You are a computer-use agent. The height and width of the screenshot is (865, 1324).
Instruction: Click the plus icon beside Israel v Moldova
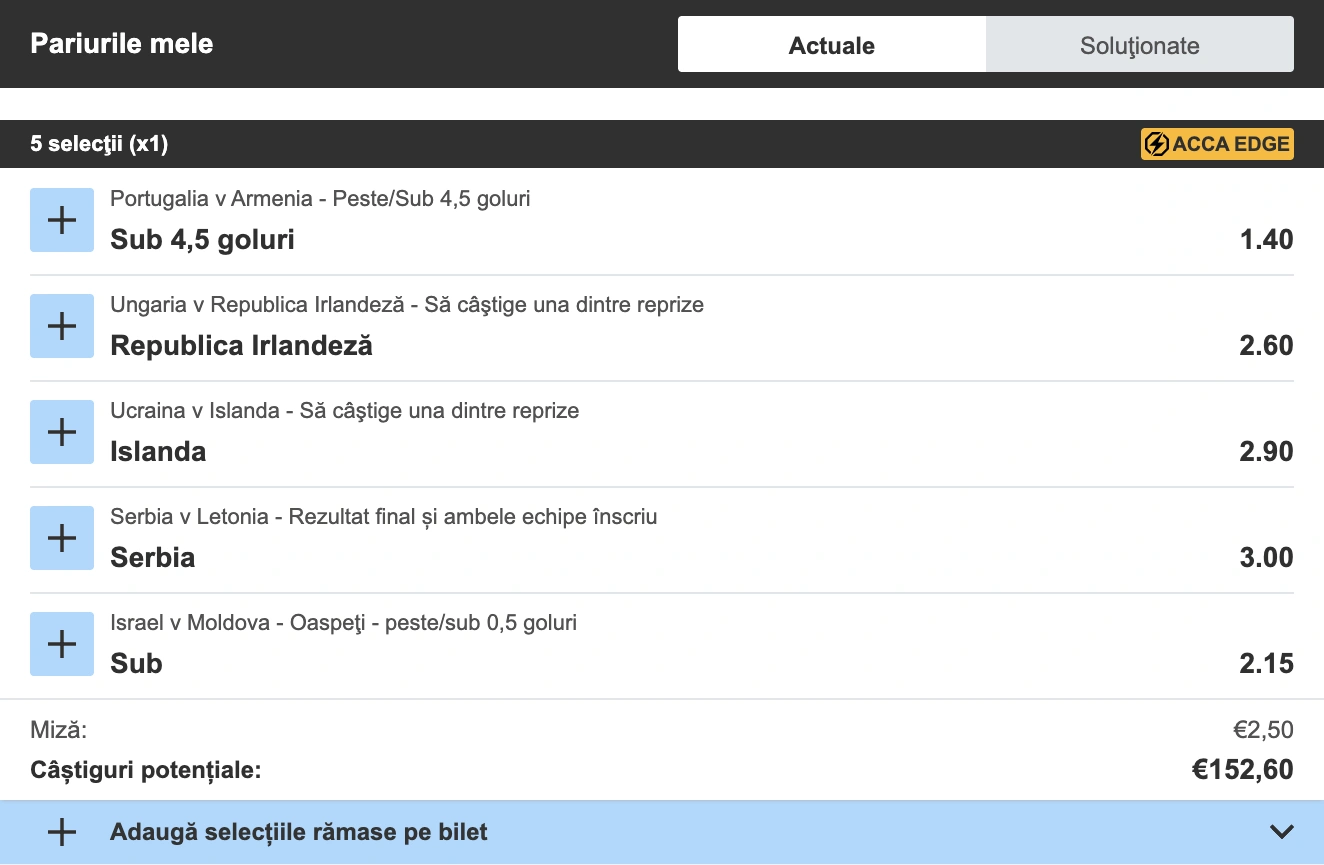pyautogui.click(x=62, y=643)
